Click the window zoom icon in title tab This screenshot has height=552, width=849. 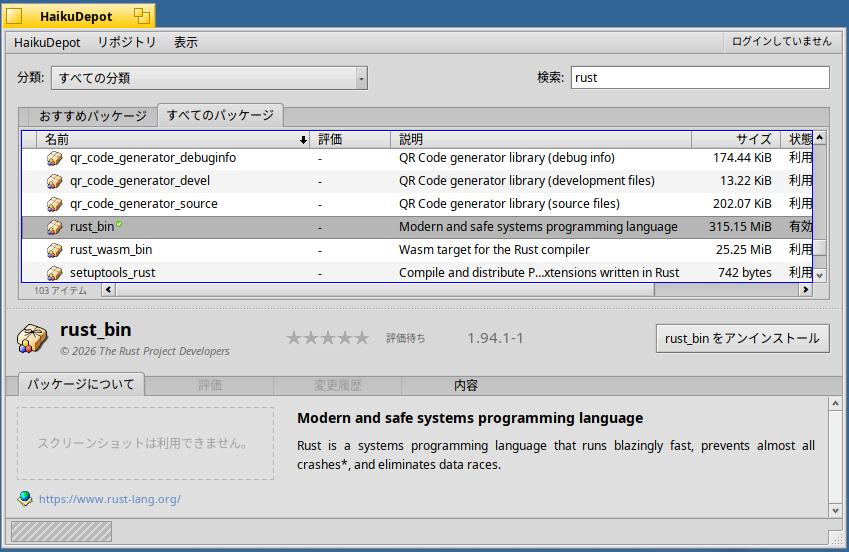point(142,16)
